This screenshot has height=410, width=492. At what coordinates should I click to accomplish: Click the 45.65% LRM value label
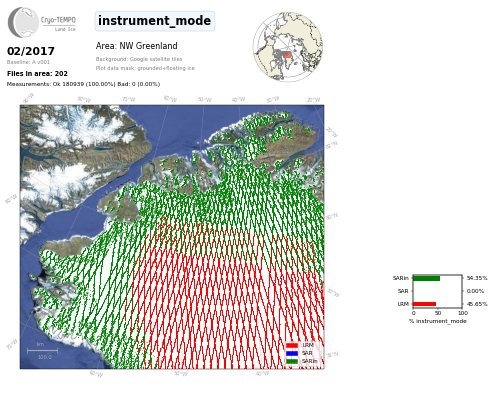click(477, 304)
